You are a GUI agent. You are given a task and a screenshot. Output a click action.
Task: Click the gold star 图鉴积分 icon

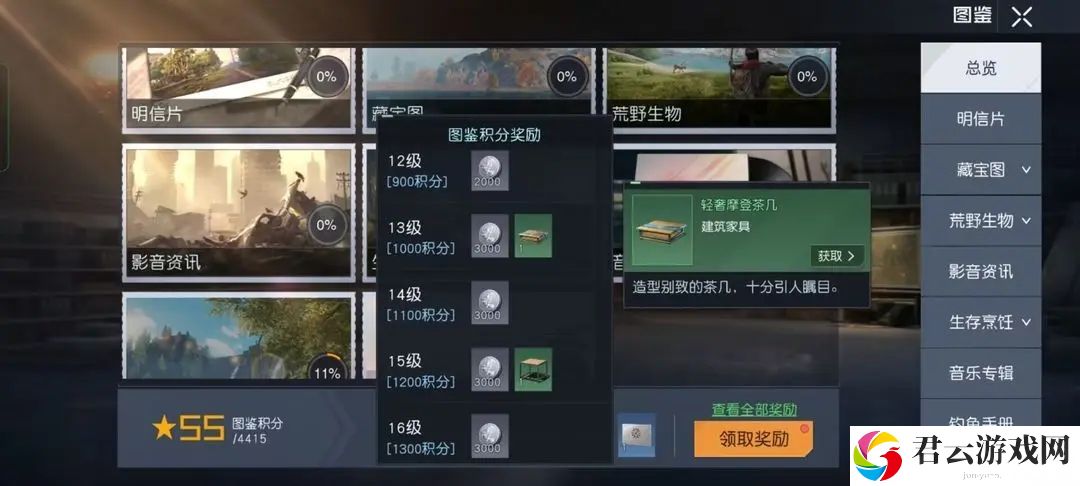[x=165, y=428]
